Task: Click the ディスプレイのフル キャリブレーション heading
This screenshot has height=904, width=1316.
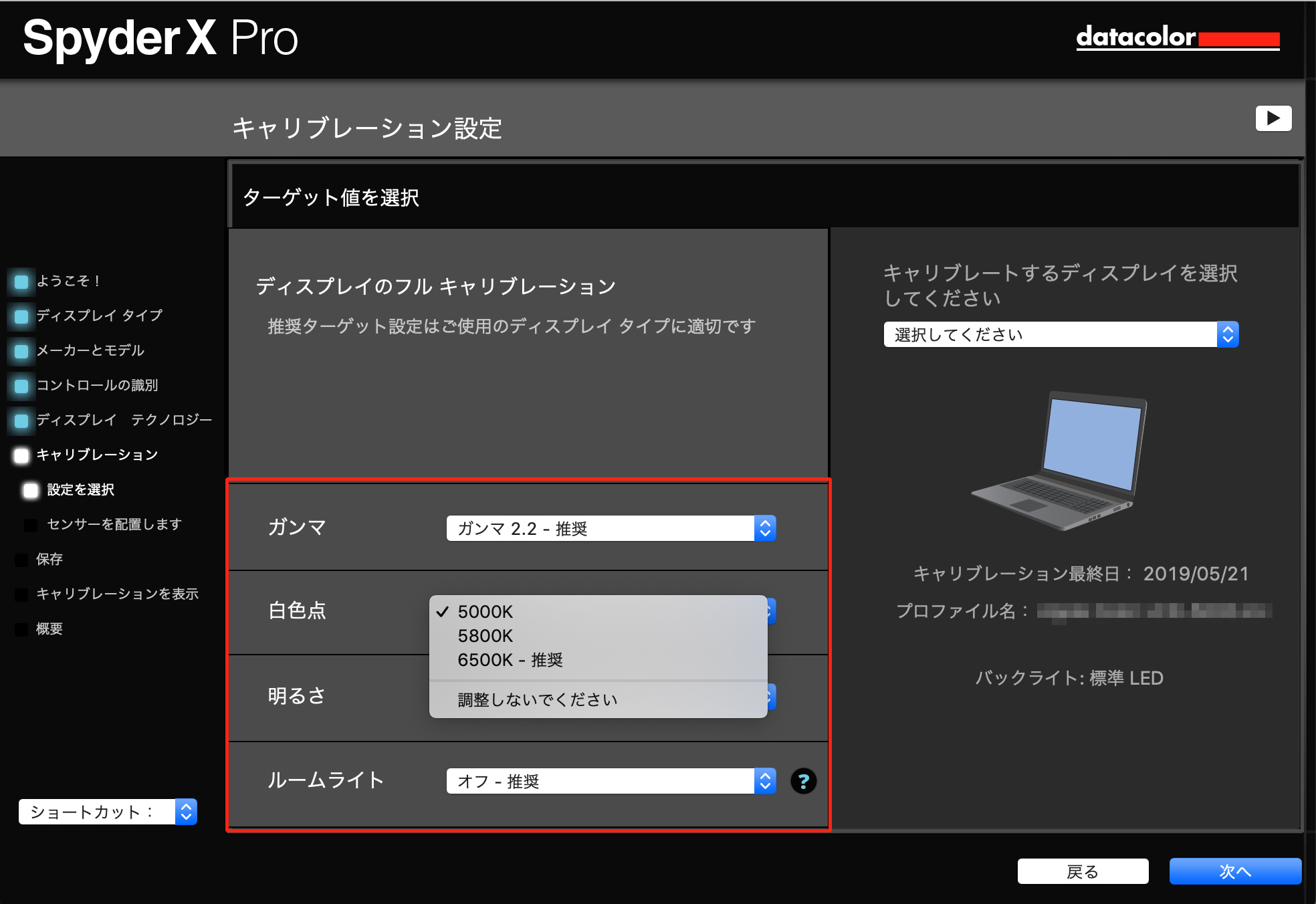Action: click(436, 286)
